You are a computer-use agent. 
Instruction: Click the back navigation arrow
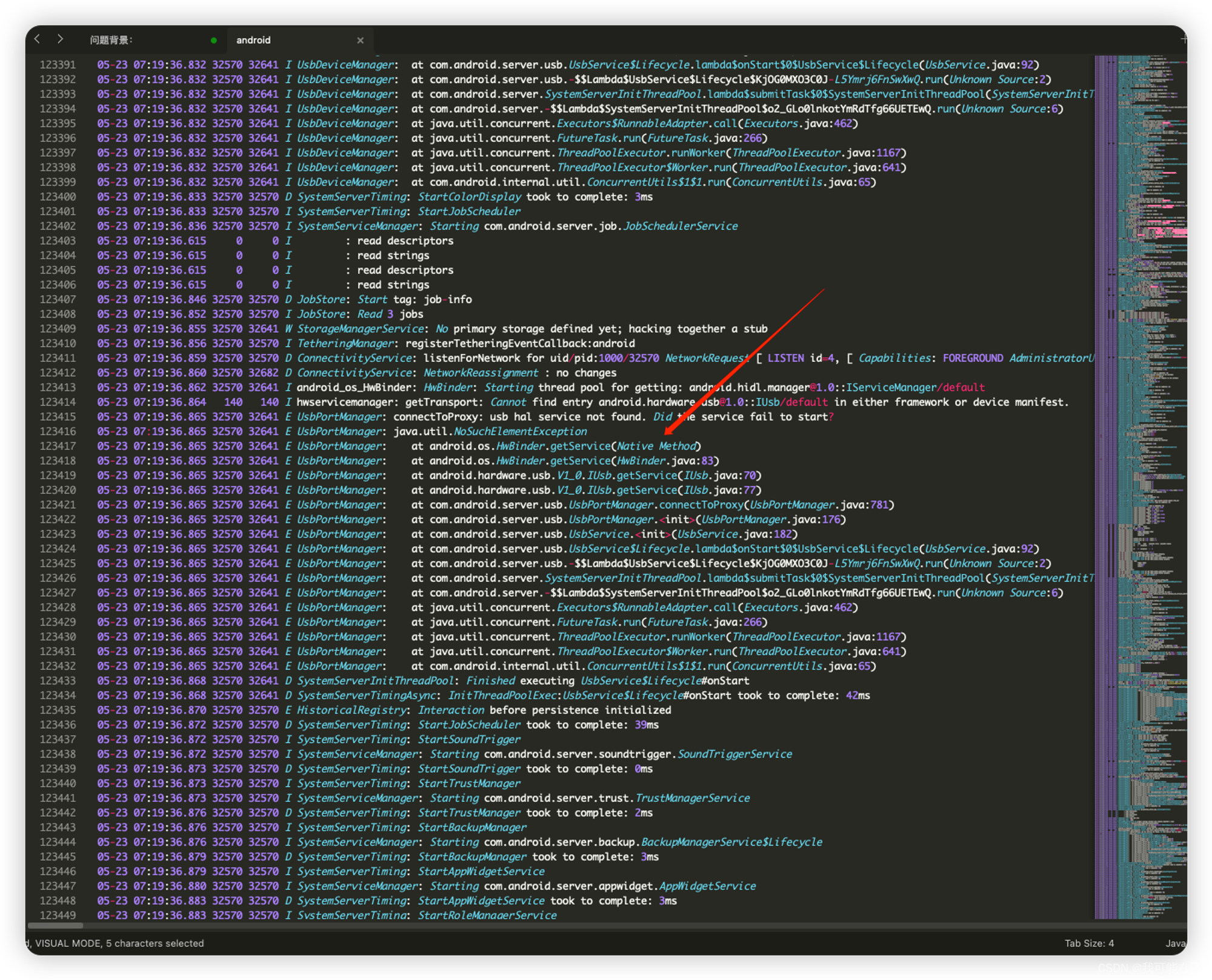(x=38, y=39)
